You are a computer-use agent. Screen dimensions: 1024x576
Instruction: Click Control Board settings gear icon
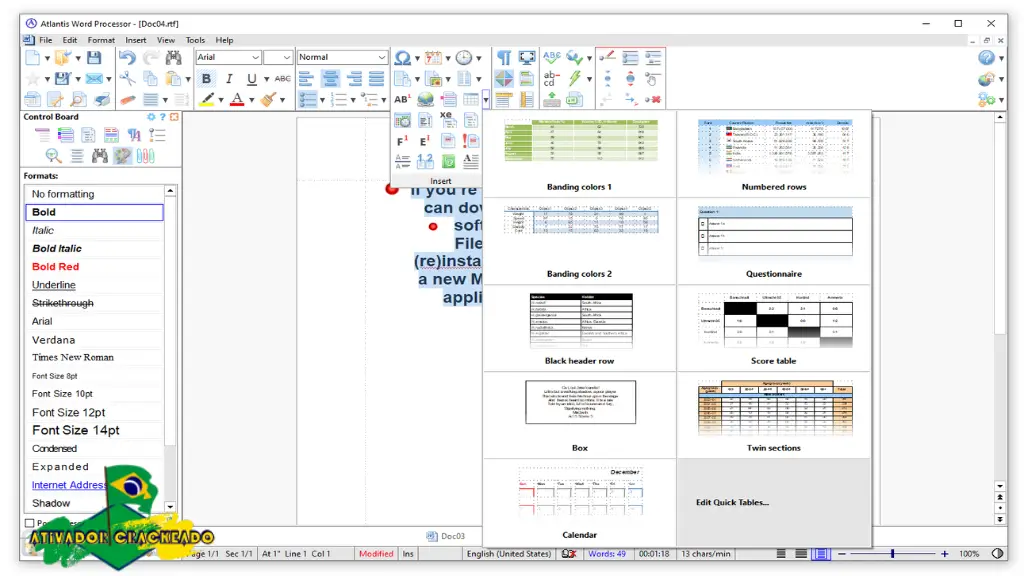coord(152,117)
